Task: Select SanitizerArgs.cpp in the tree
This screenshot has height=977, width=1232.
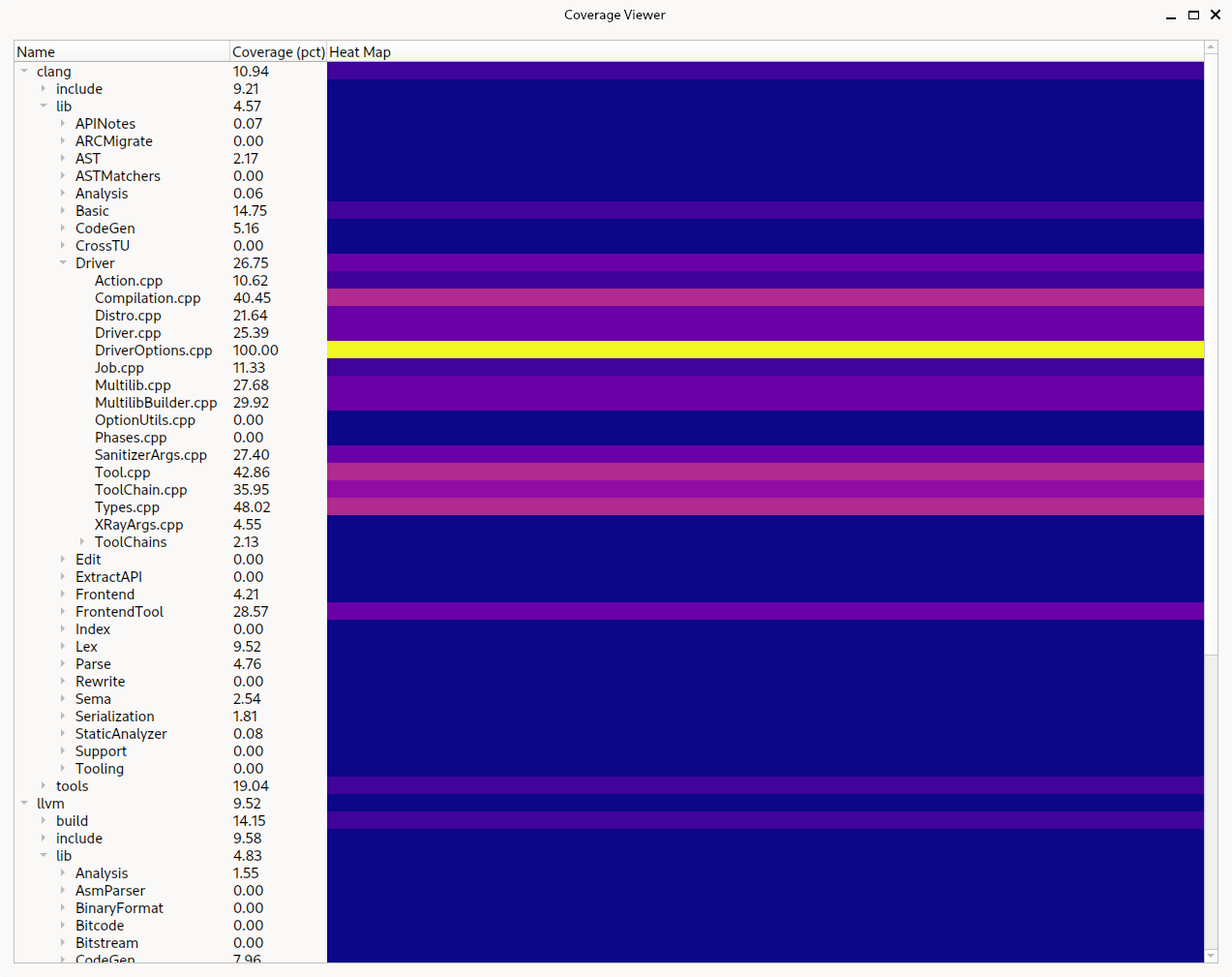Action: click(x=151, y=454)
